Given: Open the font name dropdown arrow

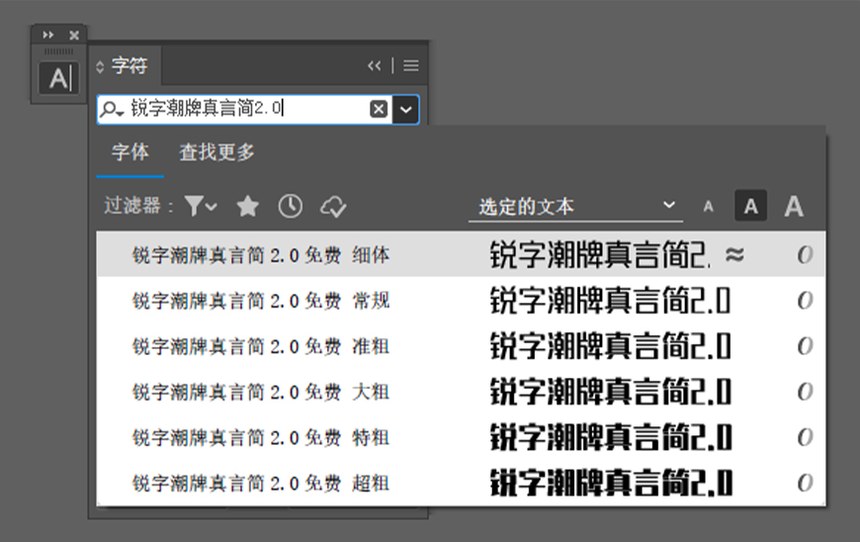Looking at the screenshot, I should pyautogui.click(x=405, y=109).
